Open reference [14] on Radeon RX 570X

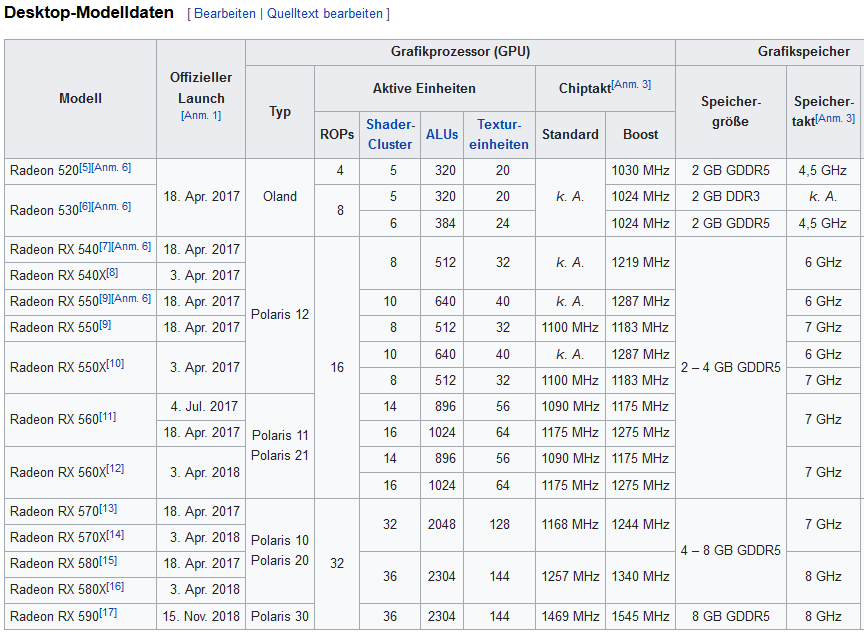click(x=115, y=534)
